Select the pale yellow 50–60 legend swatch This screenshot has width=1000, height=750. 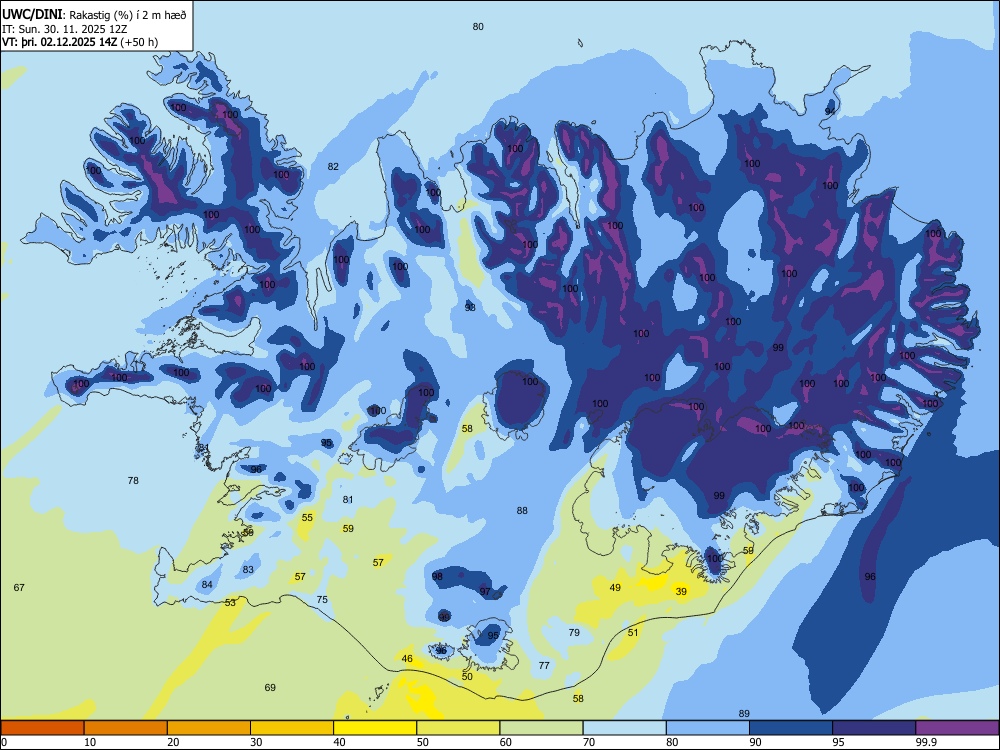pos(458,728)
